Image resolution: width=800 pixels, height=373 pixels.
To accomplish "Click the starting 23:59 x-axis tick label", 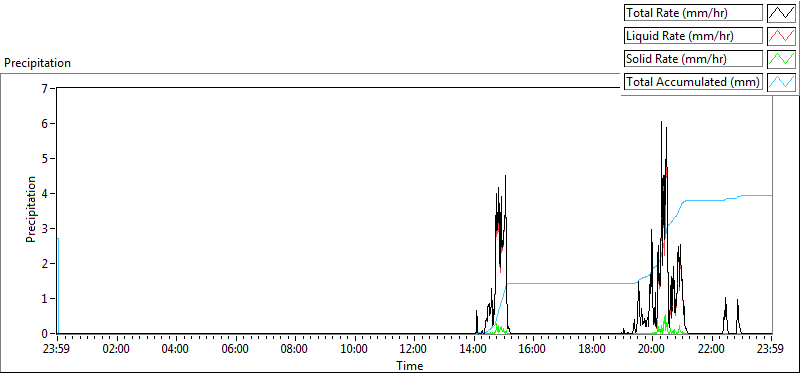I will point(57,350).
